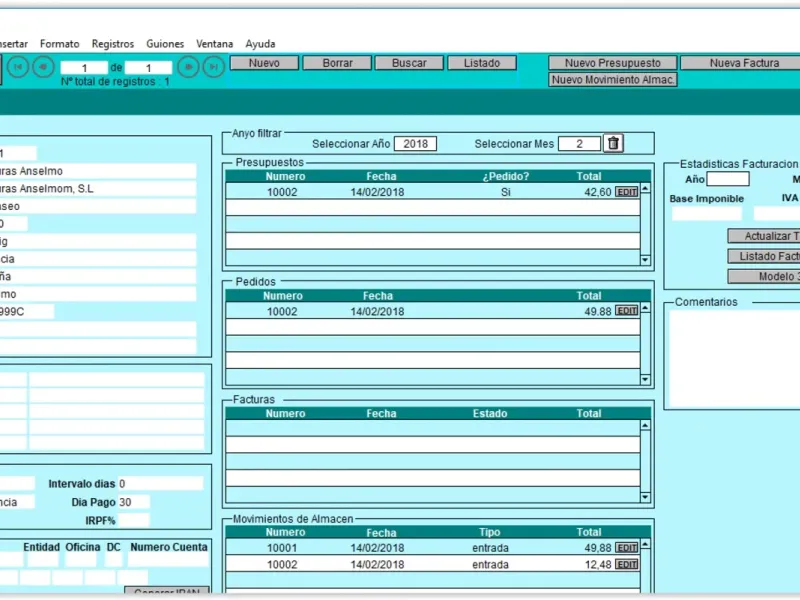Click the Base Imponible field
The height and width of the screenshot is (600, 800).
(x=707, y=213)
